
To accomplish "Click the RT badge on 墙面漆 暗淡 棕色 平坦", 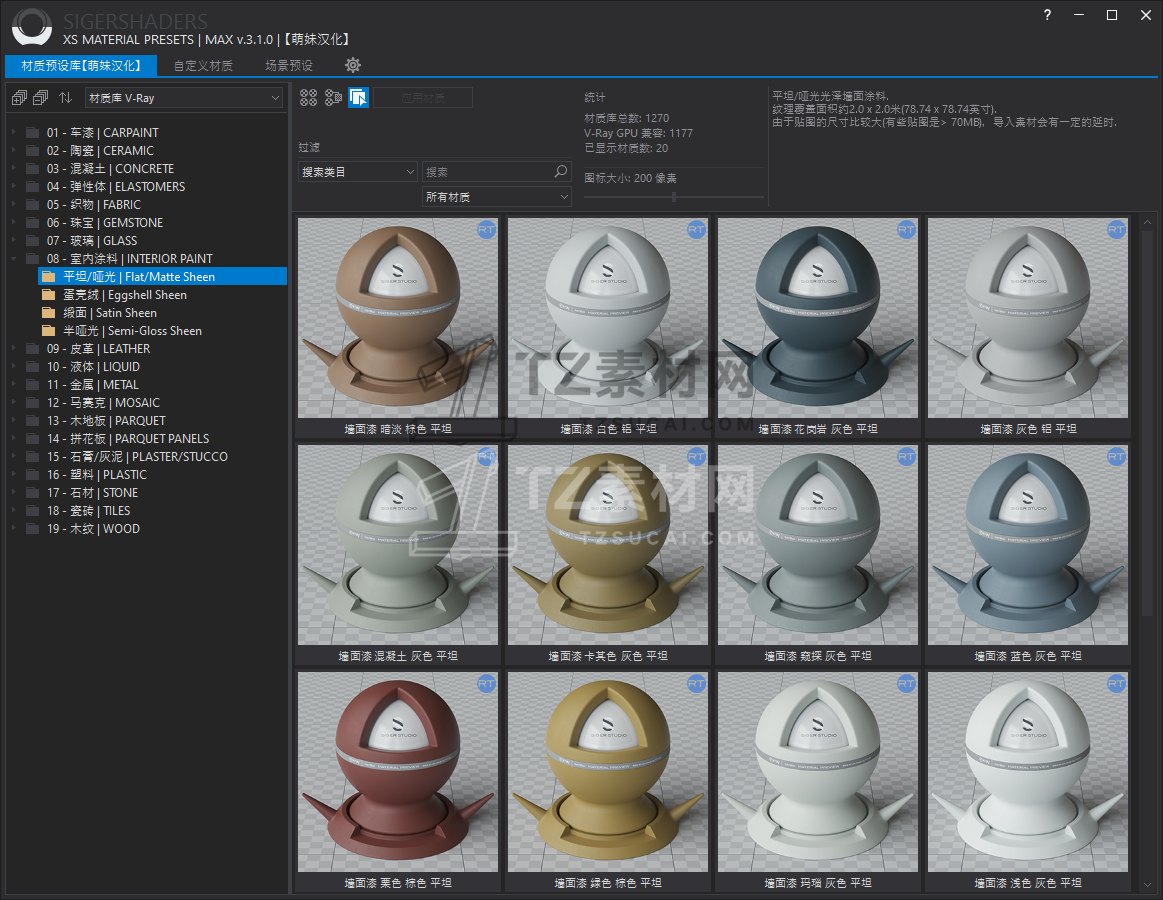I will click(x=487, y=230).
